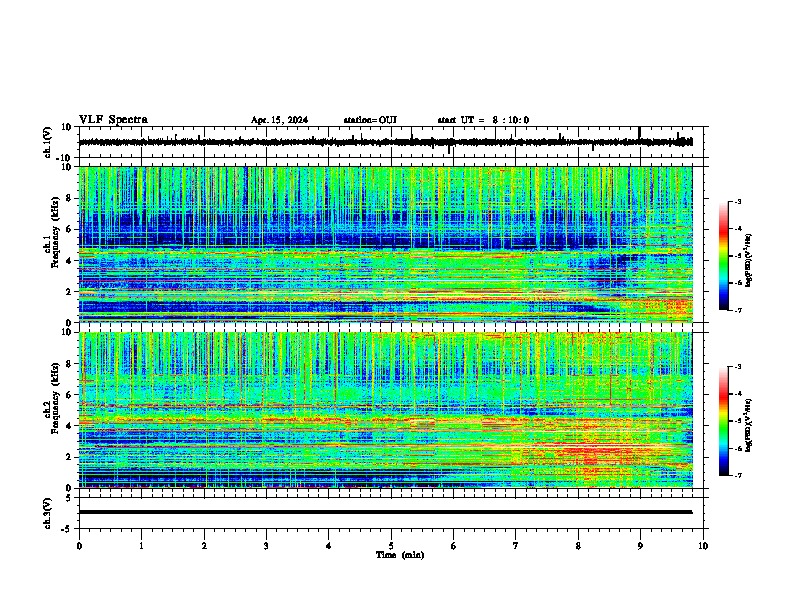The image size is (792, 612).
Task: Click the "VLF Spectra" title text
Action: pyautogui.click(x=113, y=120)
